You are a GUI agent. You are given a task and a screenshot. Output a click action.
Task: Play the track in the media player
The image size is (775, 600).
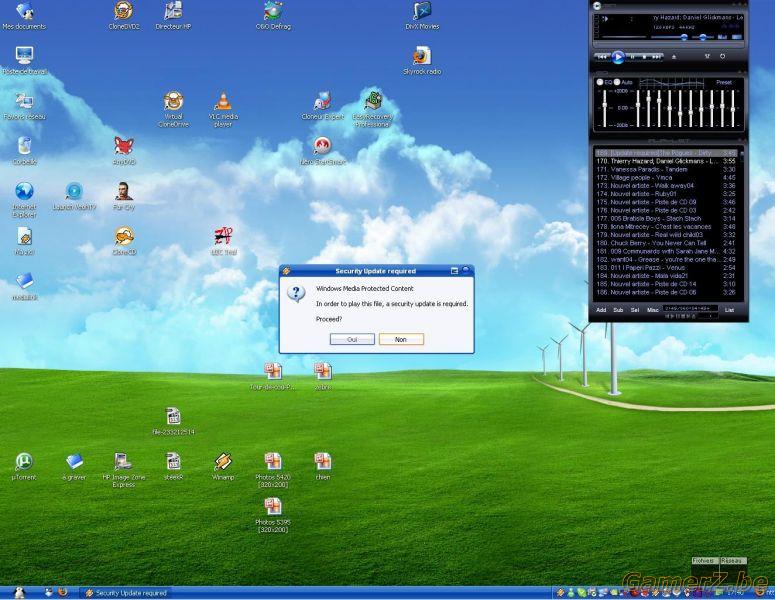tap(618, 57)
